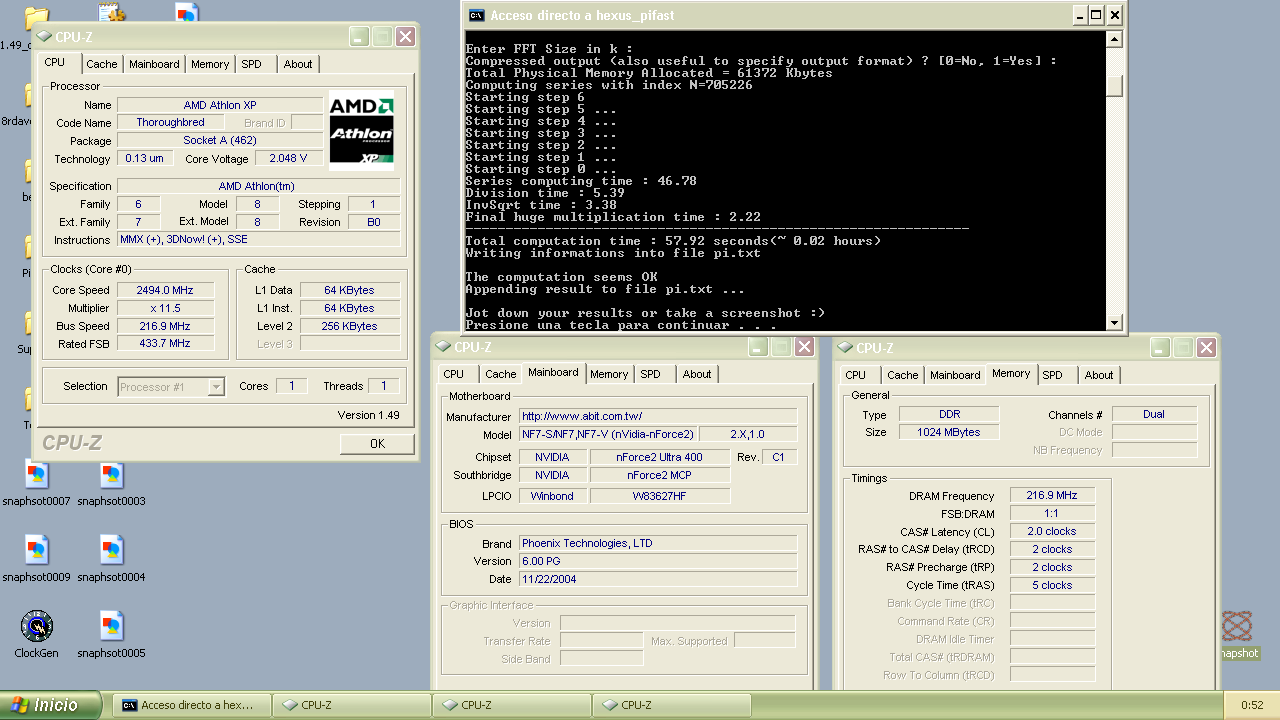Click Cycle Time value 5 clocks

coord(1052,585)
